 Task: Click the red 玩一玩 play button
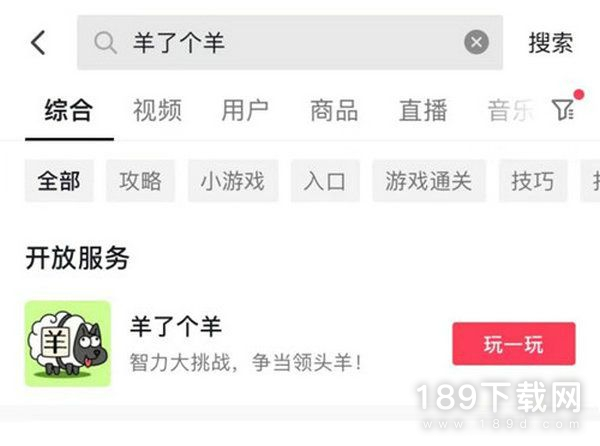514,343
